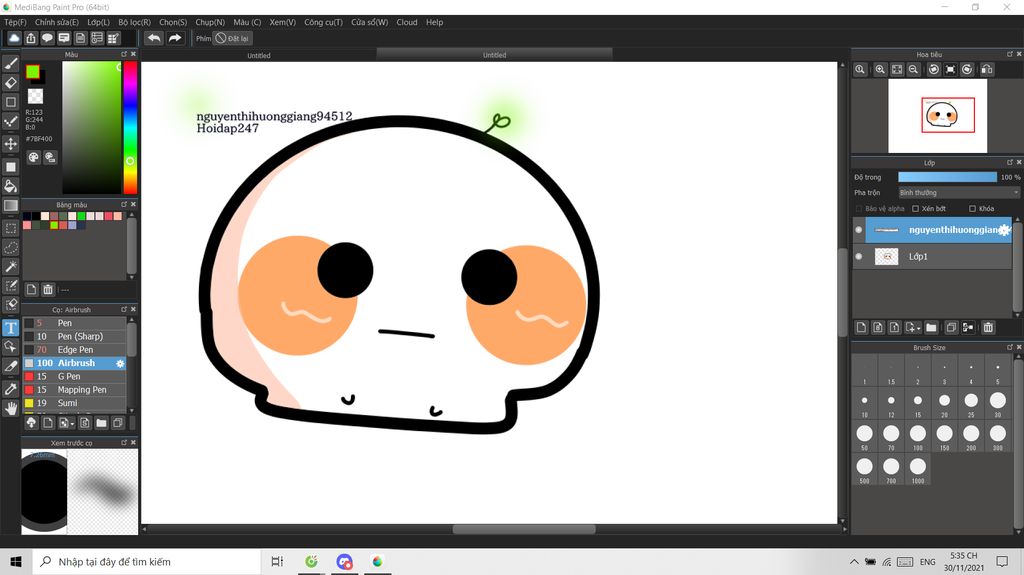
Task: Select the Edge Pen brush
Action: click(x=75, y=350)
